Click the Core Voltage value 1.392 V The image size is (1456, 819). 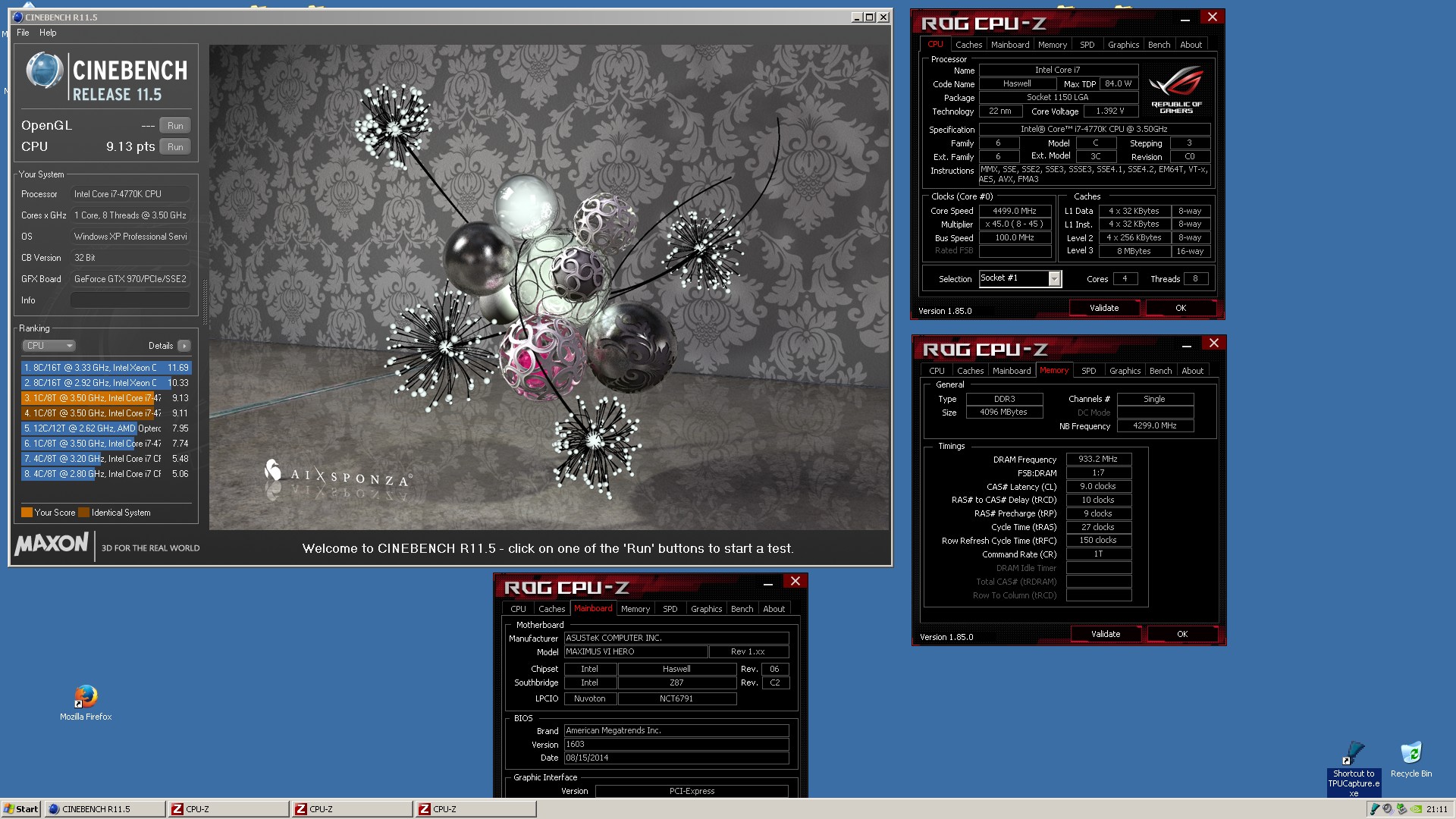[x=1110, y=111]
